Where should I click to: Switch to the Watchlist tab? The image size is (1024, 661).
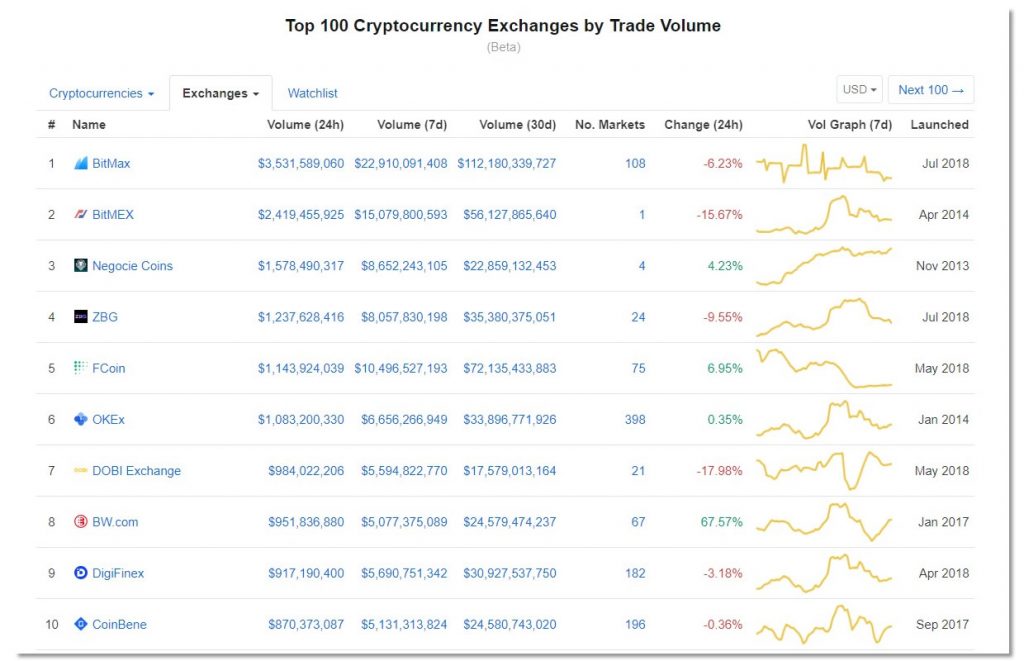tap(312, 92)
